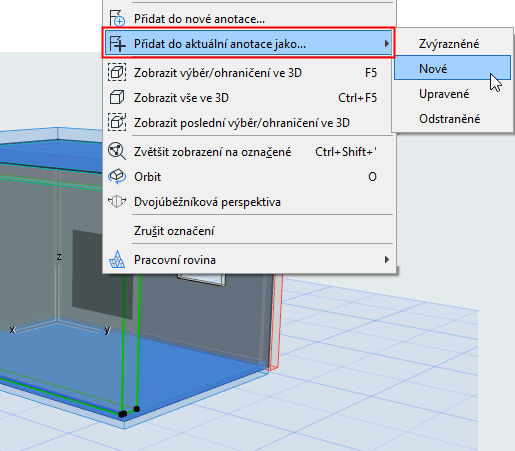515x451 pixels.
Task: Click the Orbit tool icon
Action: [x=117, y=176]
